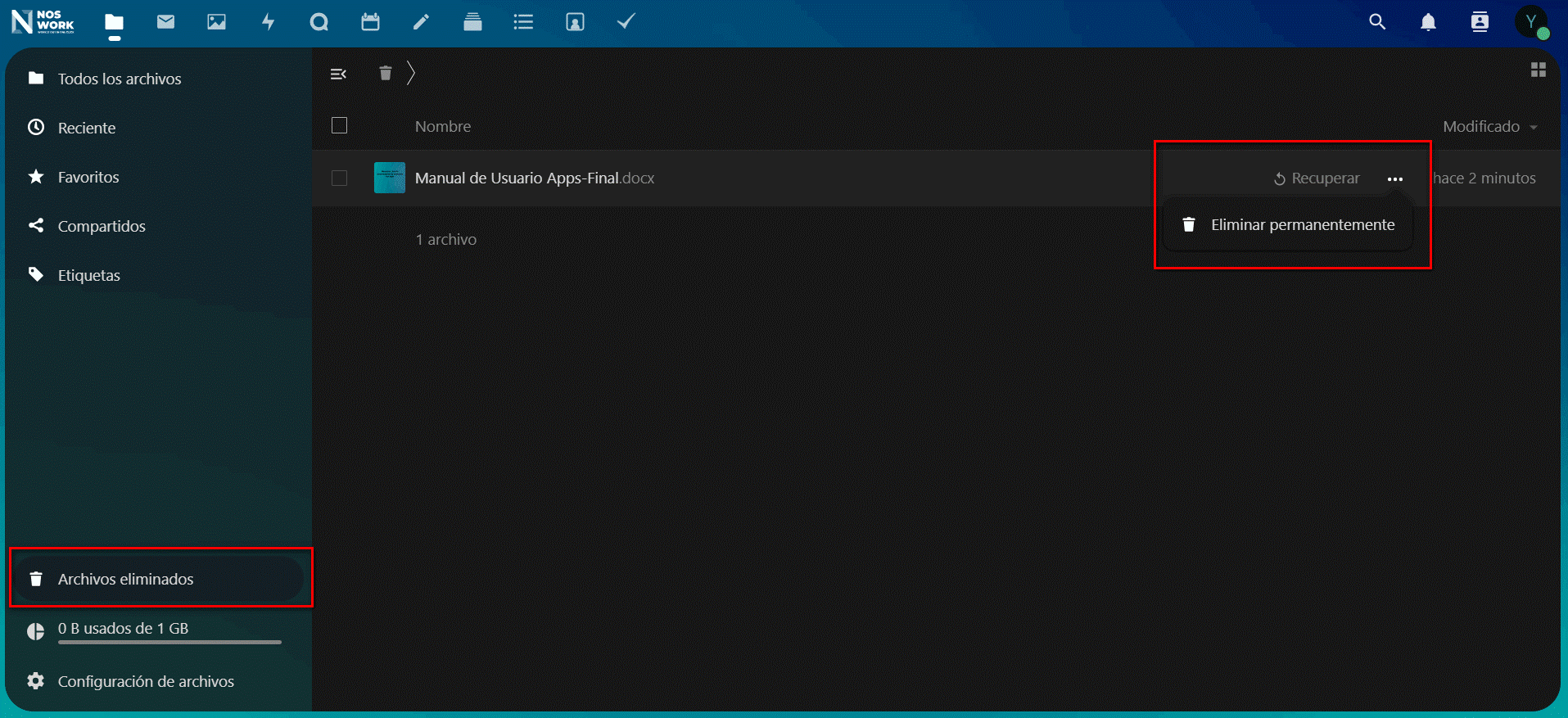Open the search magnifier
1568x718 pixels.
pos(1377,22)
